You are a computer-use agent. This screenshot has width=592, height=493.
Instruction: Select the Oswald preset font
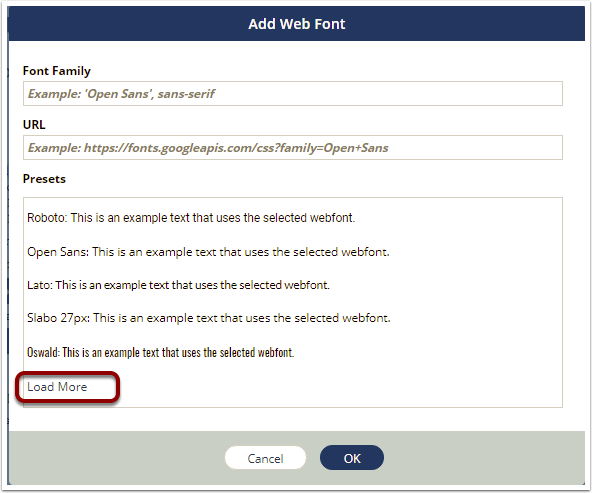point(160,353)
